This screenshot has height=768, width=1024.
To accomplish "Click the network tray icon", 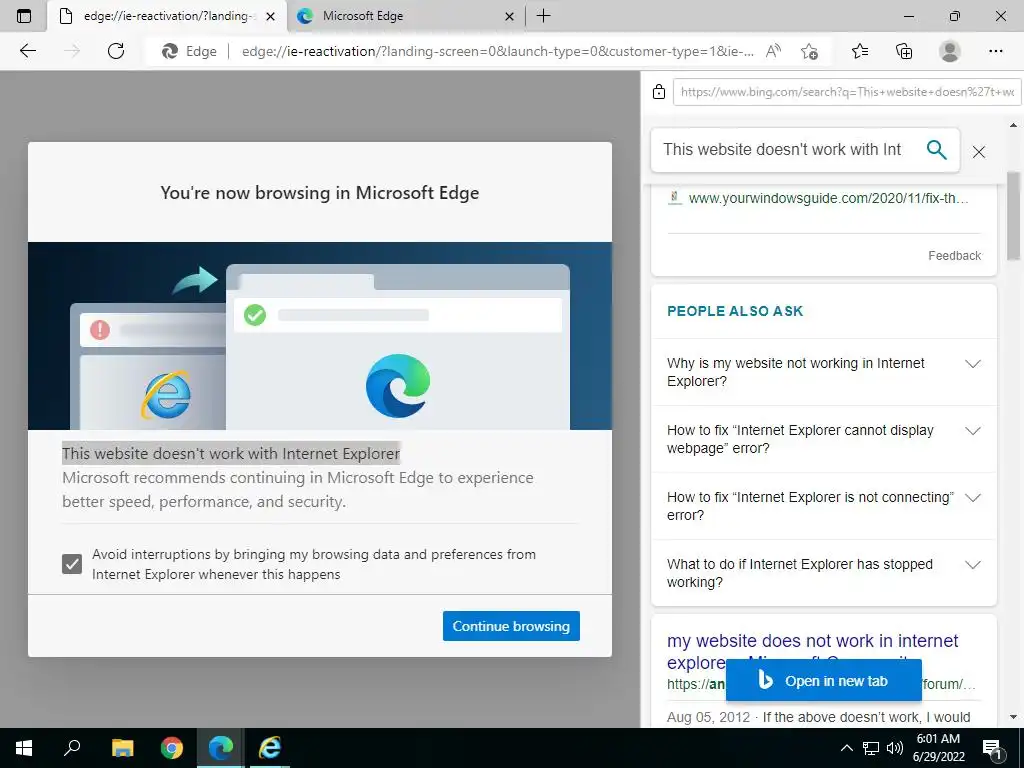I will [871, 748].
